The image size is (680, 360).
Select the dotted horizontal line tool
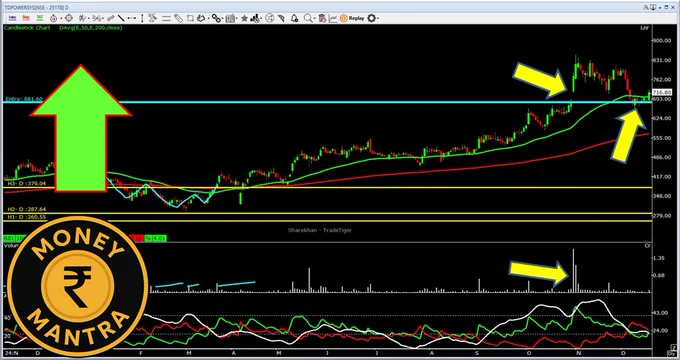[132, 18]
